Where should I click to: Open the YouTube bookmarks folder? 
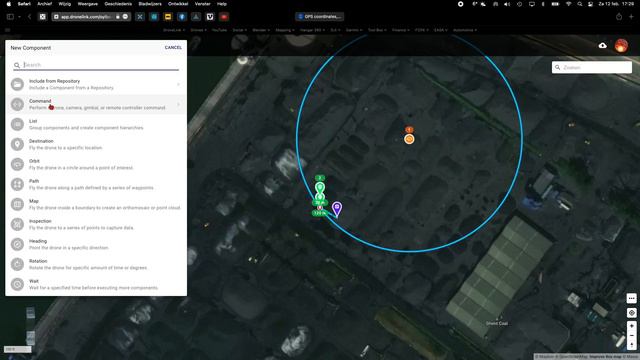coord(219,30)
